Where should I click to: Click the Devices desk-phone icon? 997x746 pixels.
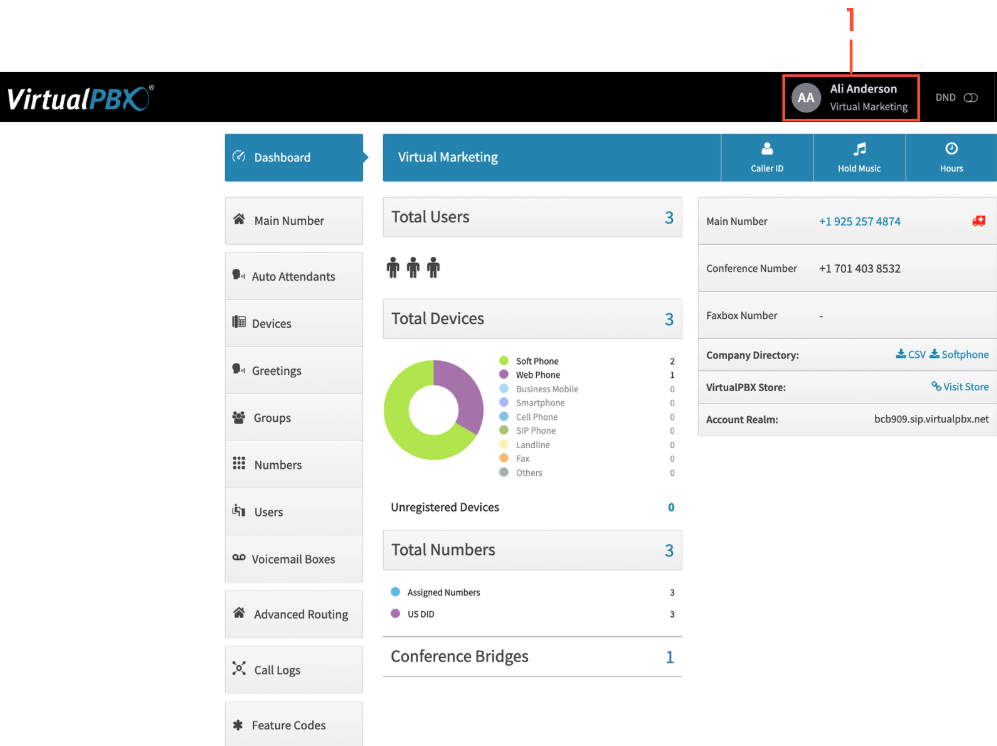(x=239, y=322)
